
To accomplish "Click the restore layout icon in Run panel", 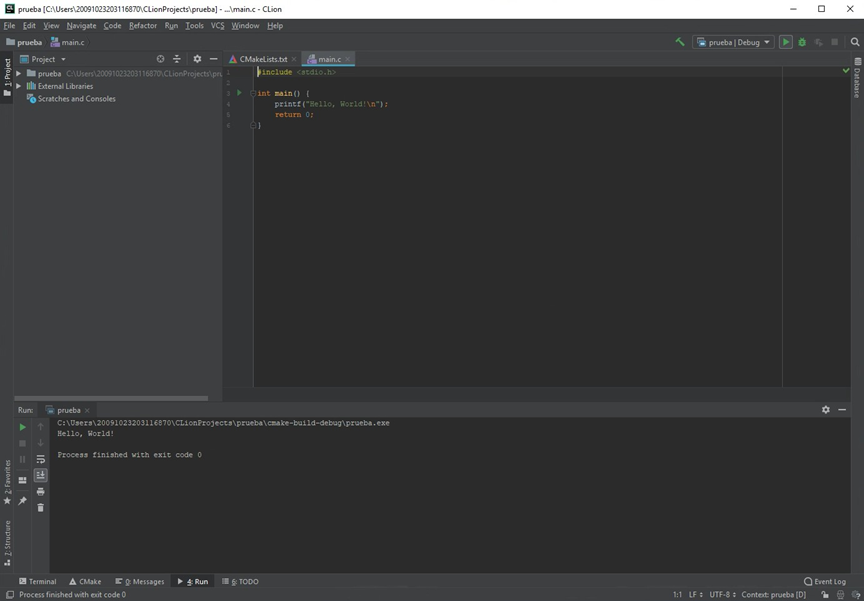I will tap(23, 480).
